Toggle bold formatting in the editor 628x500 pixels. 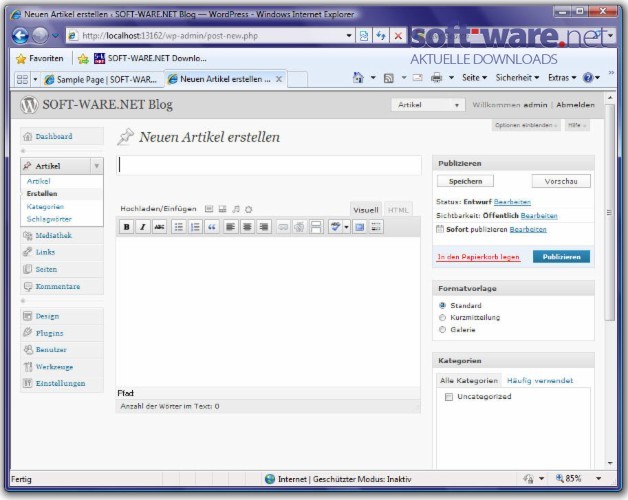point(127,227)
